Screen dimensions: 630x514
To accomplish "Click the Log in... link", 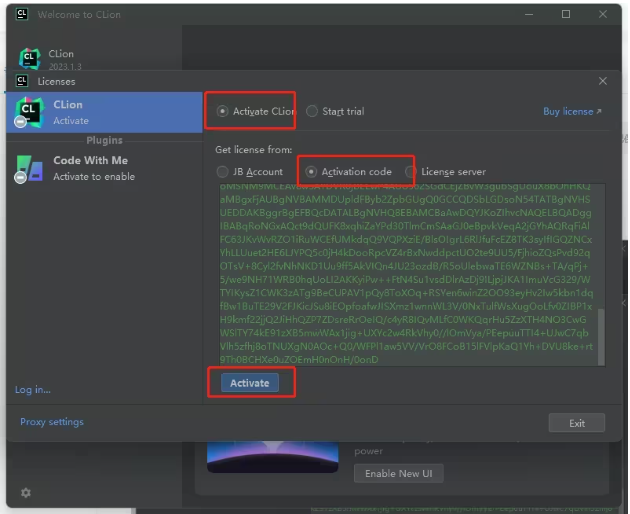I will pos(33,389).
